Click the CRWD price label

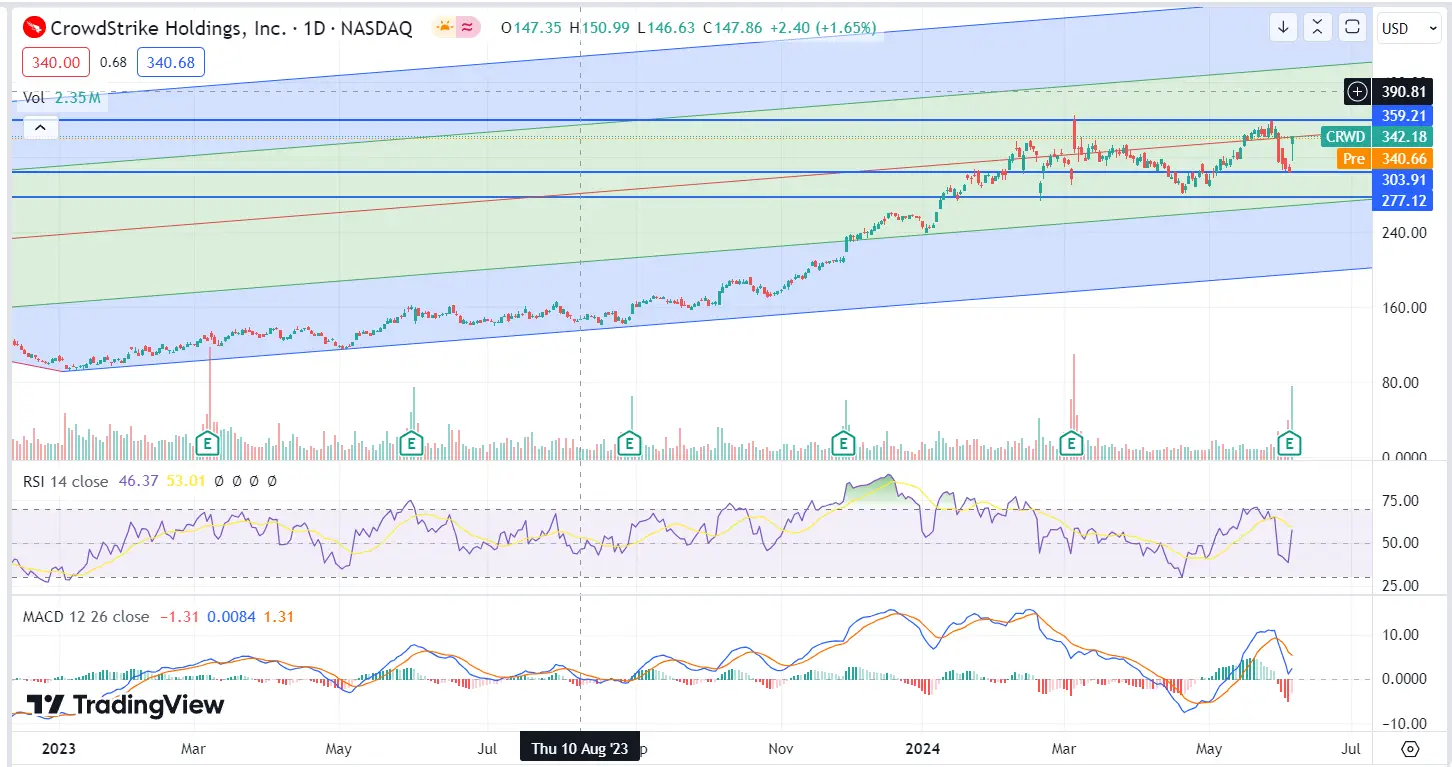(x=1345, y=136)
